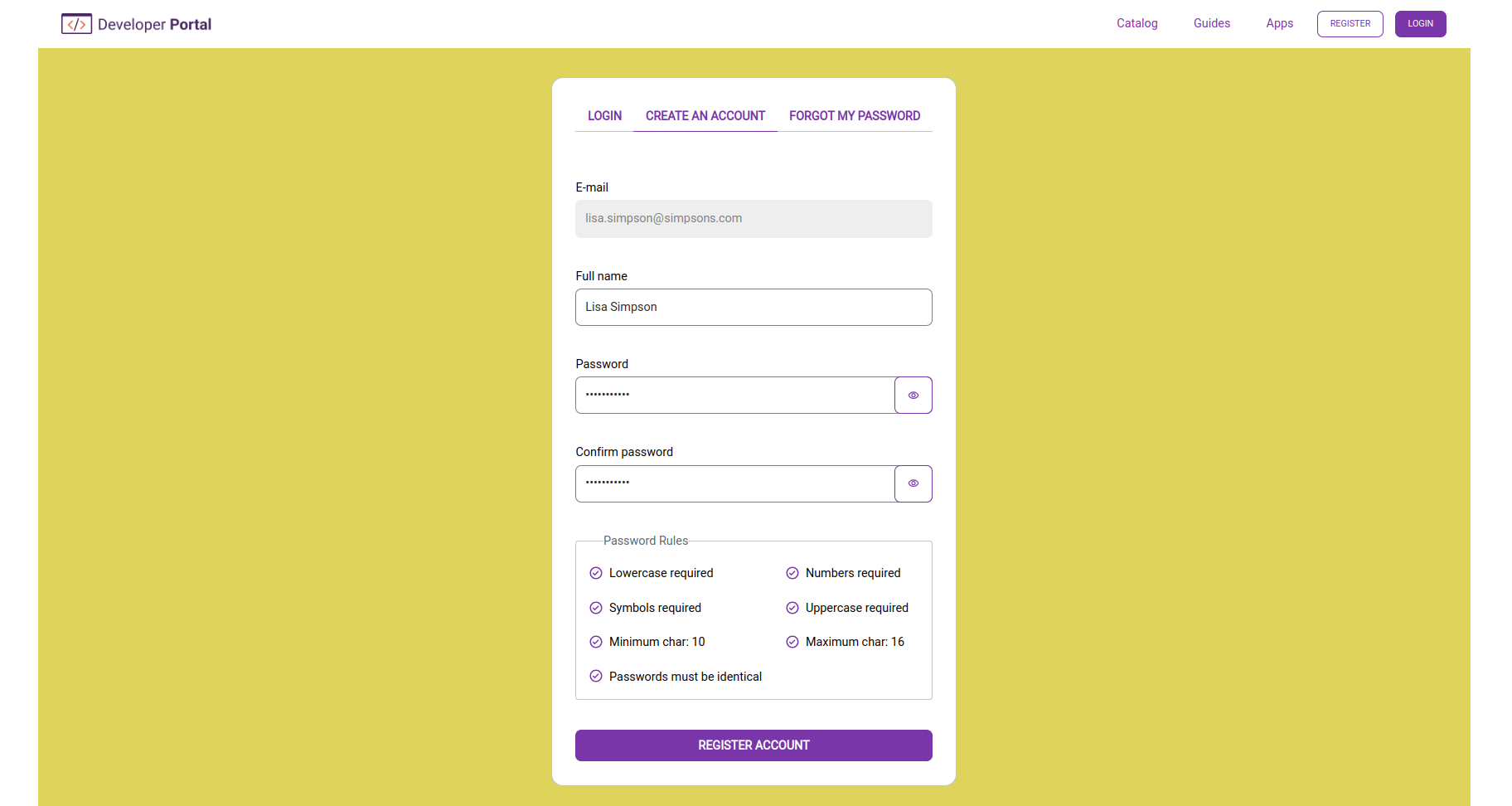
Task: Open the FORGOT MY PASSWORD tab
Action: 855,116
